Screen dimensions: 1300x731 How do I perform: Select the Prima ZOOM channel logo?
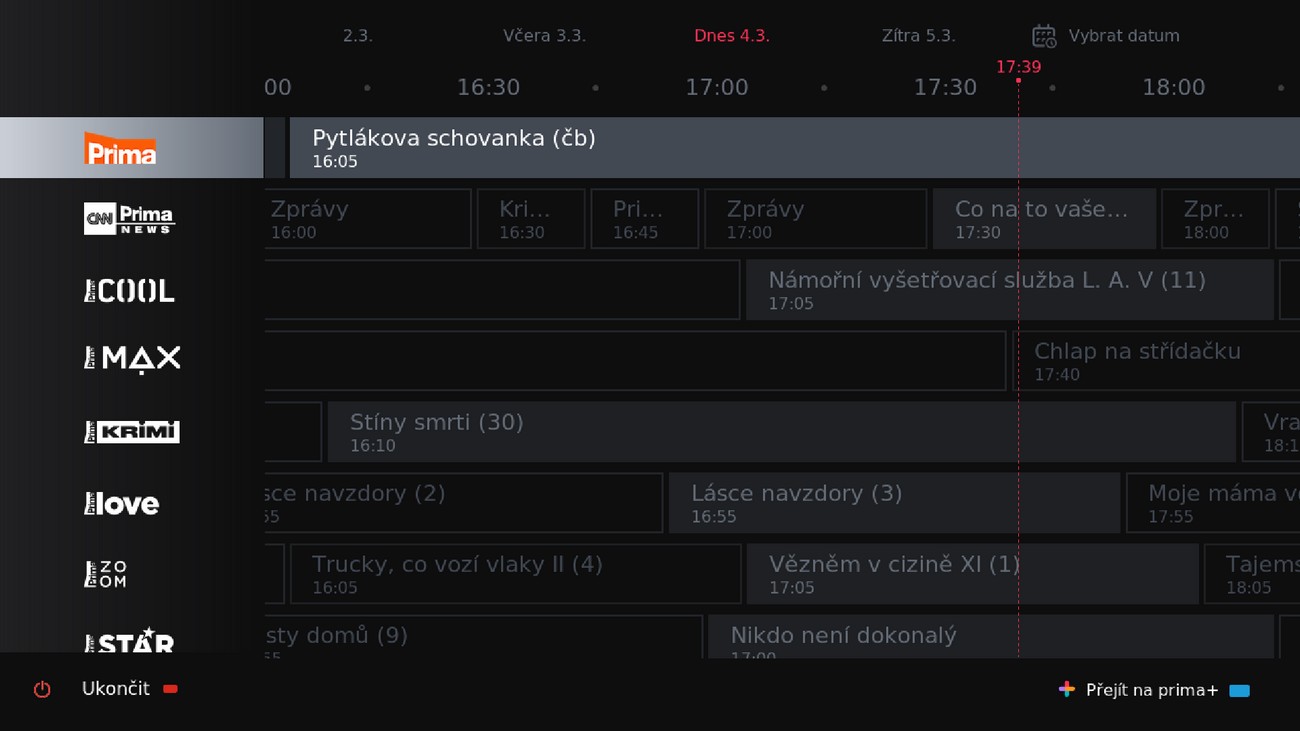[x=105, y=574]
